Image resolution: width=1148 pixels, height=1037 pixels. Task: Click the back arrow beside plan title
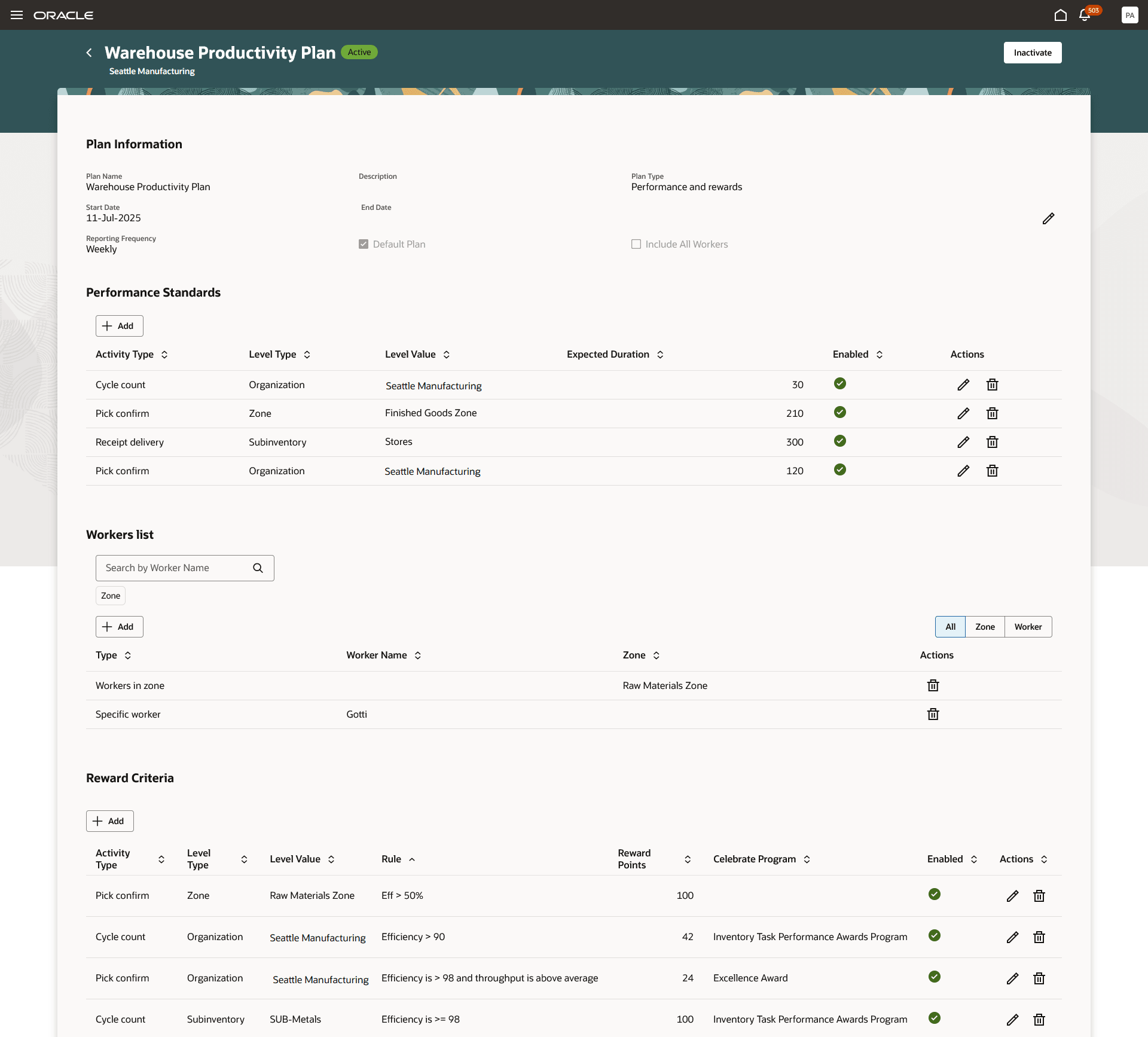pyautogui.click(x=89, y=53)
